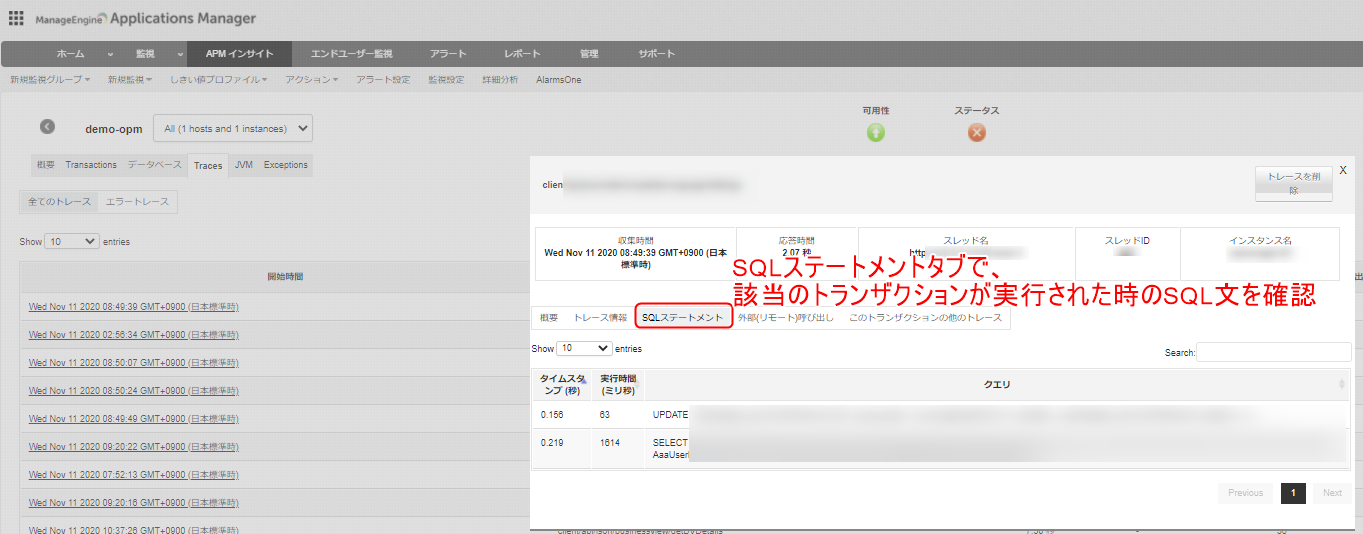Screen dimensions: 1363x534
Task: Open popup 概要 tab
Action: click(549, 317)
